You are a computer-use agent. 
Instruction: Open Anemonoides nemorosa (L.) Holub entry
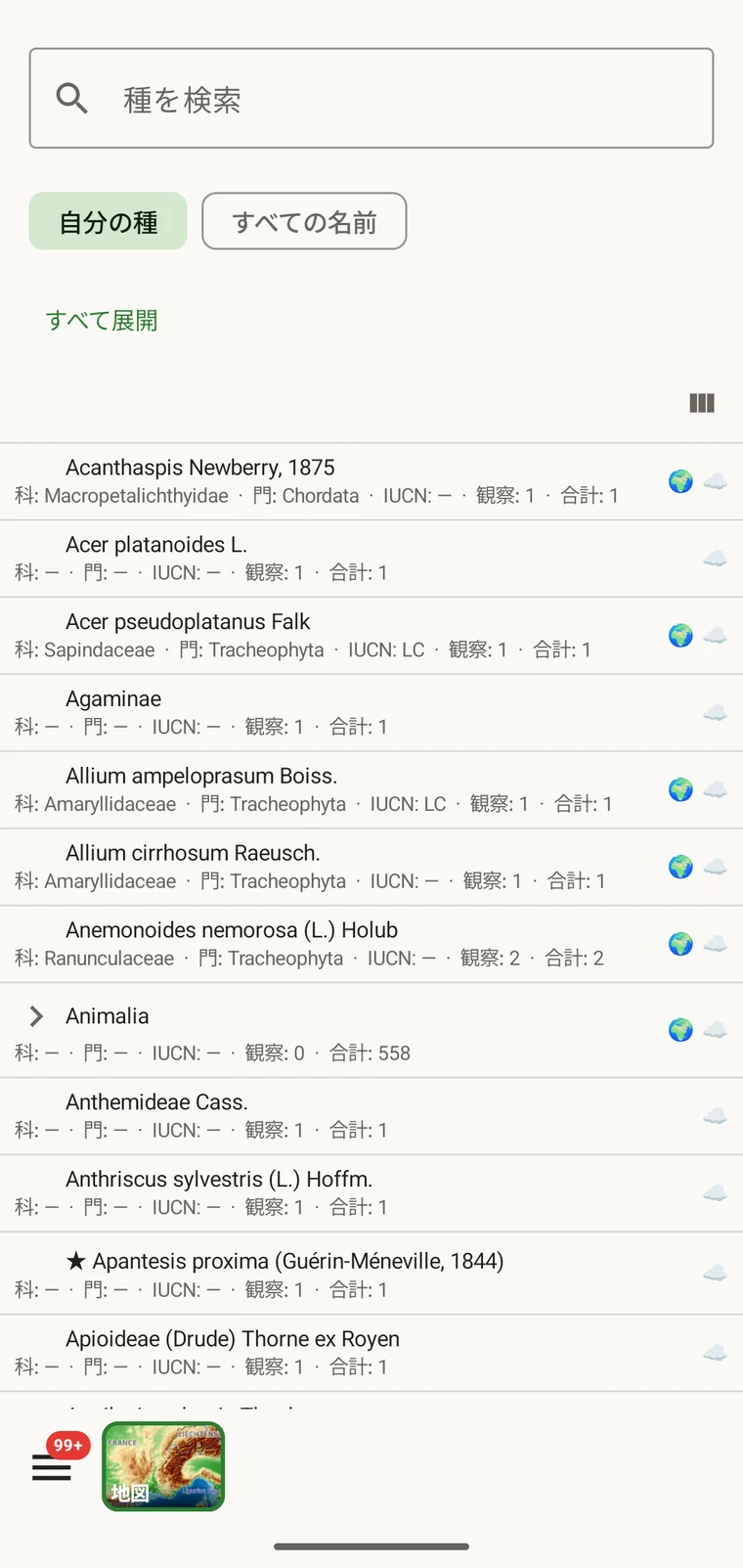pyautogui.click(x=371, y=944)
